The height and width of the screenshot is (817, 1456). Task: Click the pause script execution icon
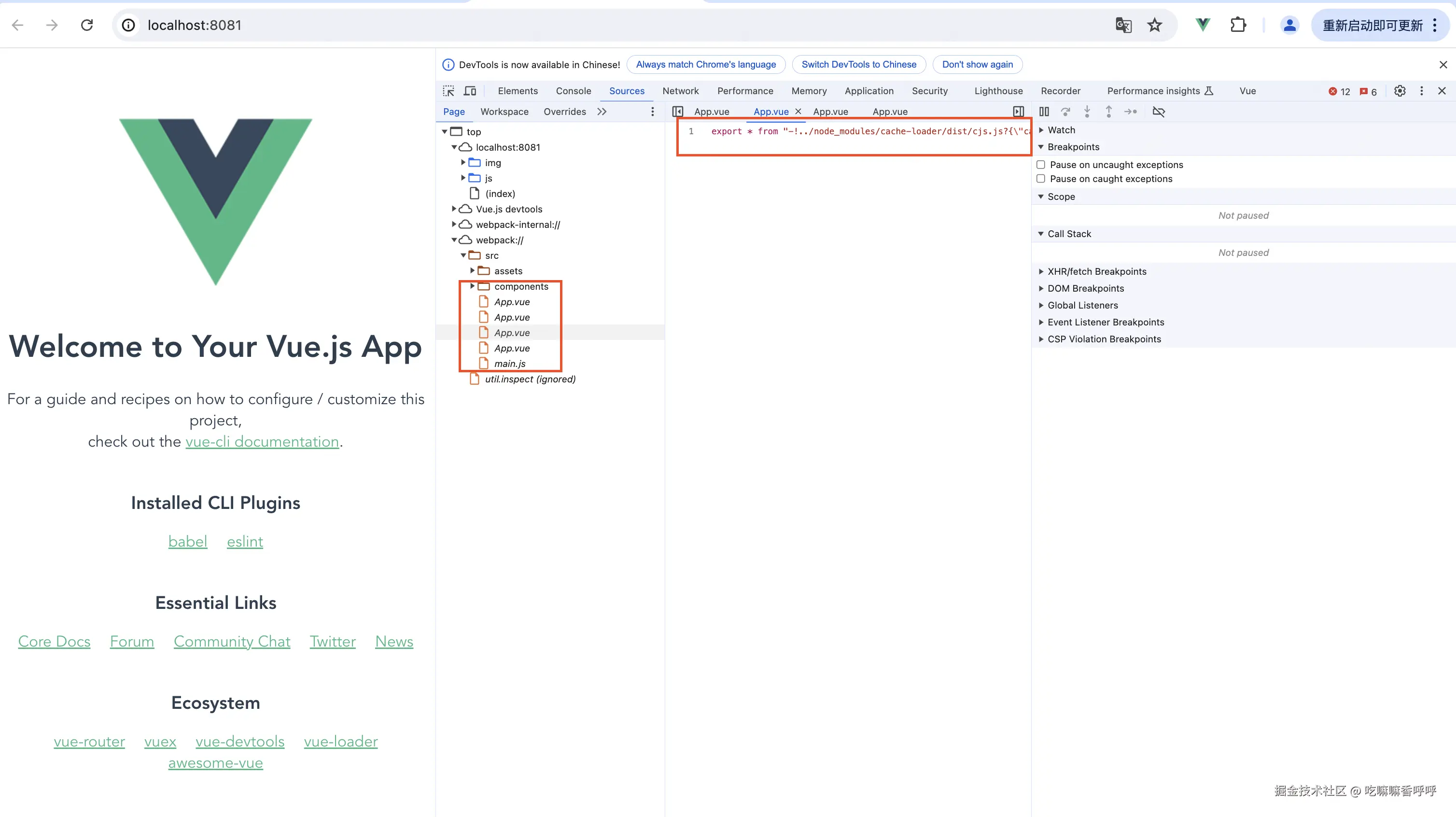(1044, 112)
